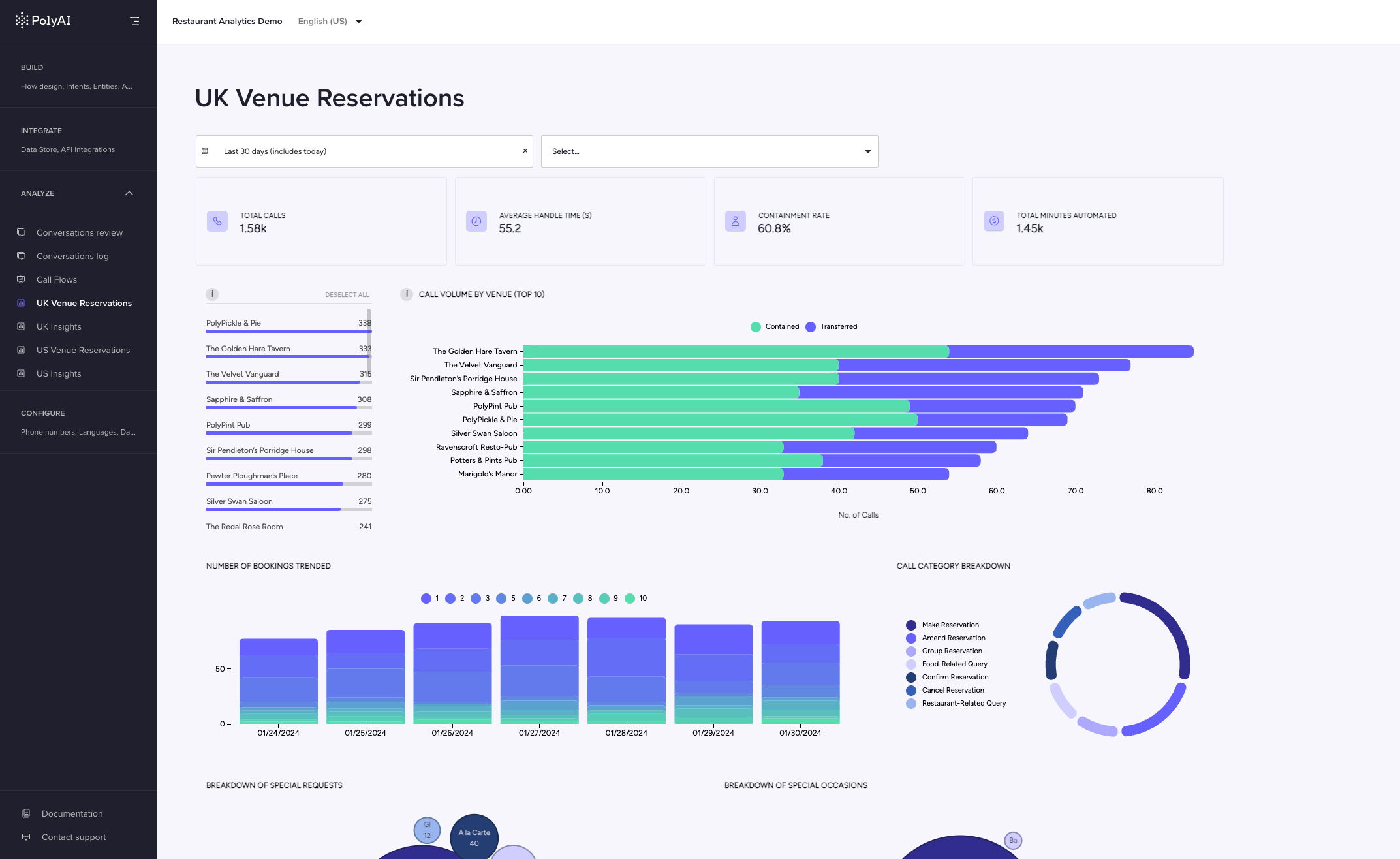This screenshot has width=1400, height=859.
Task: Click the A la Carte 40 bubble
Action: pos(474,838)
